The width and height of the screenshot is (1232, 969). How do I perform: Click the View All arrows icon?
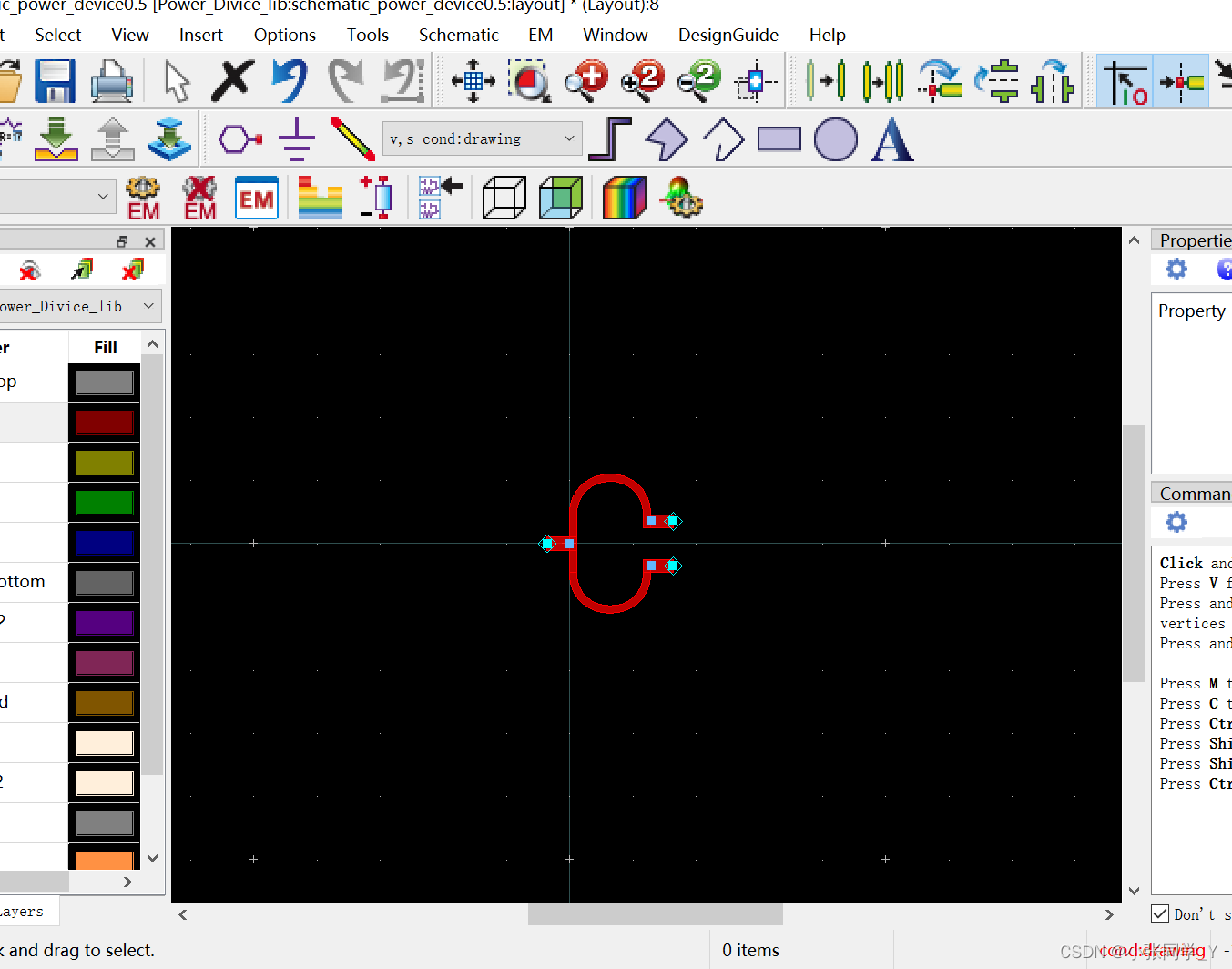pos(473,81)
